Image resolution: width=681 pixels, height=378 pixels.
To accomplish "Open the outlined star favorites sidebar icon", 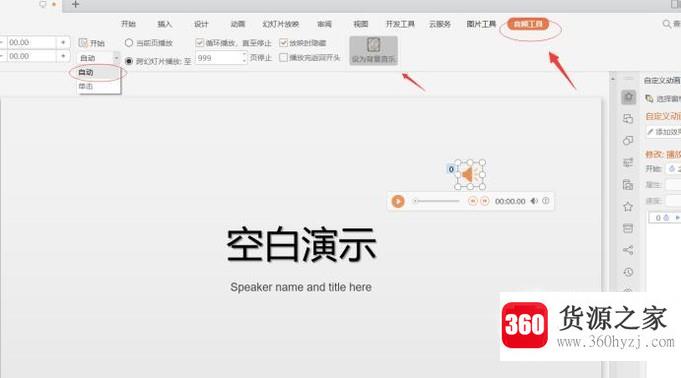I will tap(628, 207).
